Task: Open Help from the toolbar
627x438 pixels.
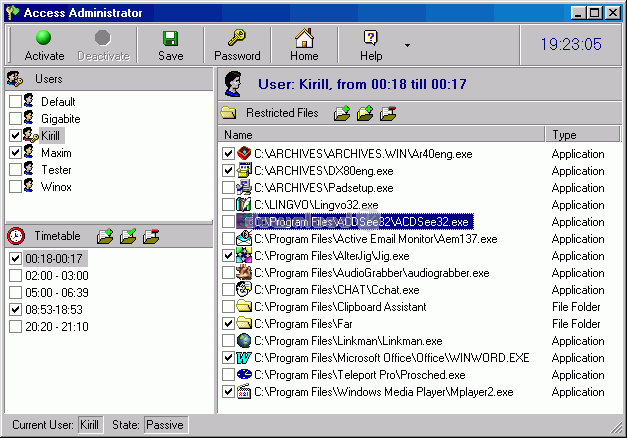Action: point(371,45)
